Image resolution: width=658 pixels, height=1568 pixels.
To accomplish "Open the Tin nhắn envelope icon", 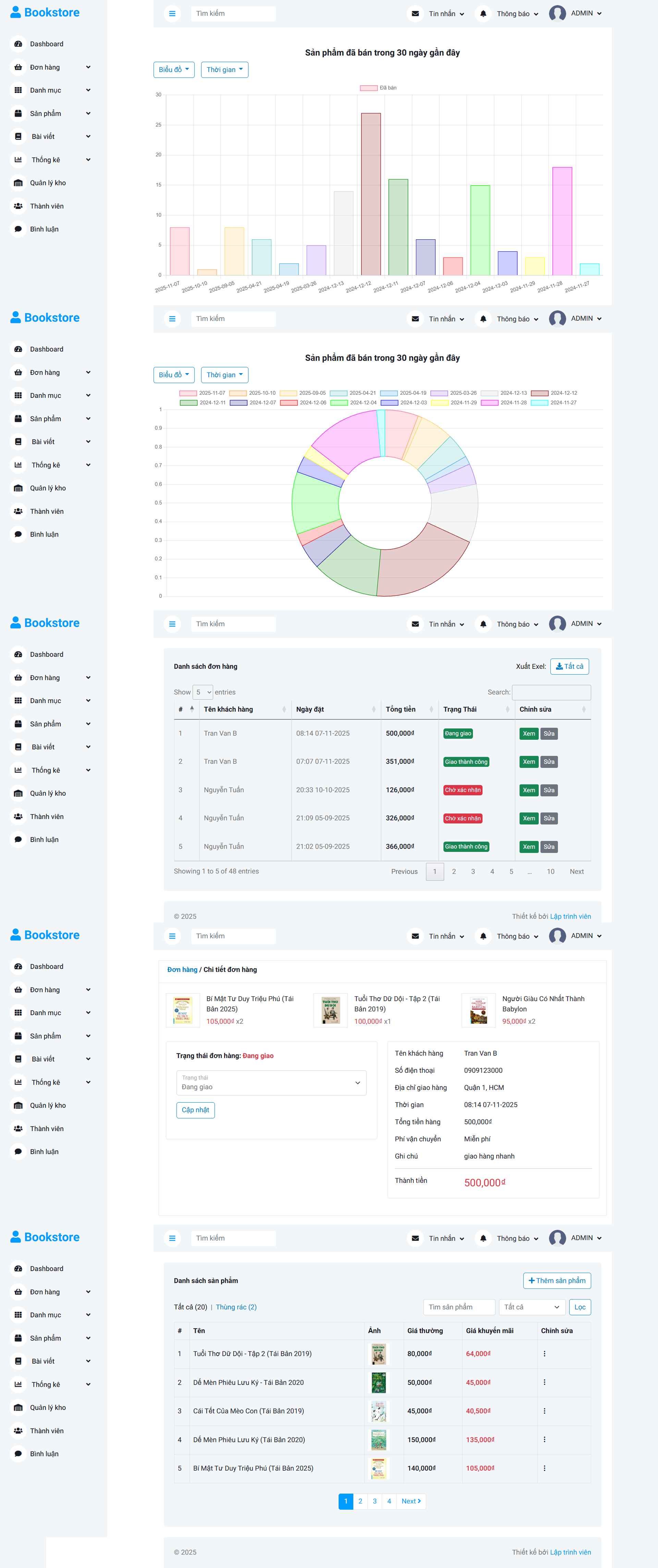I will pyautogui.click(x=415, y=13).
